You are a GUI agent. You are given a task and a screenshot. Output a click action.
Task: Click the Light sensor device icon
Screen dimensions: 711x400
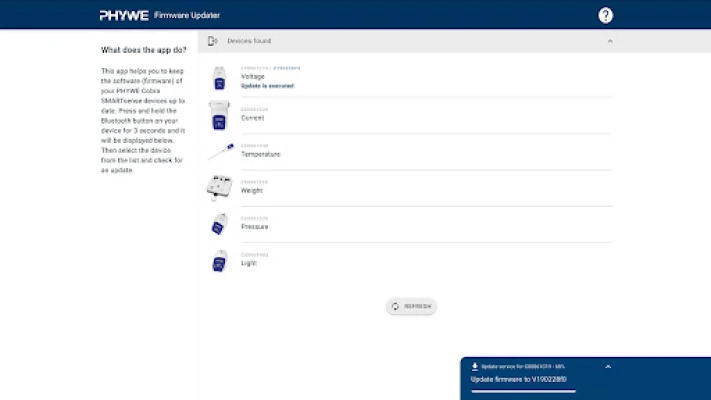coord(219,260)
